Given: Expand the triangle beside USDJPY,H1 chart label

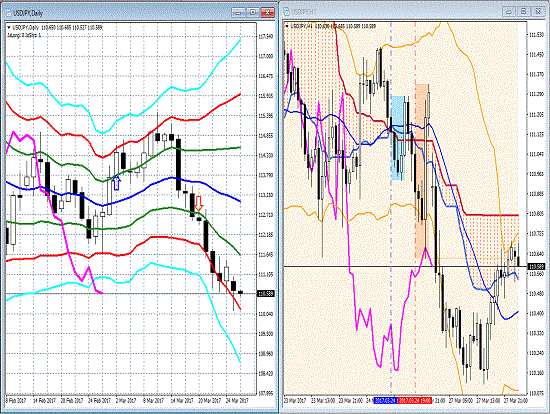Looking at the screenshot, I should point(287,26).
